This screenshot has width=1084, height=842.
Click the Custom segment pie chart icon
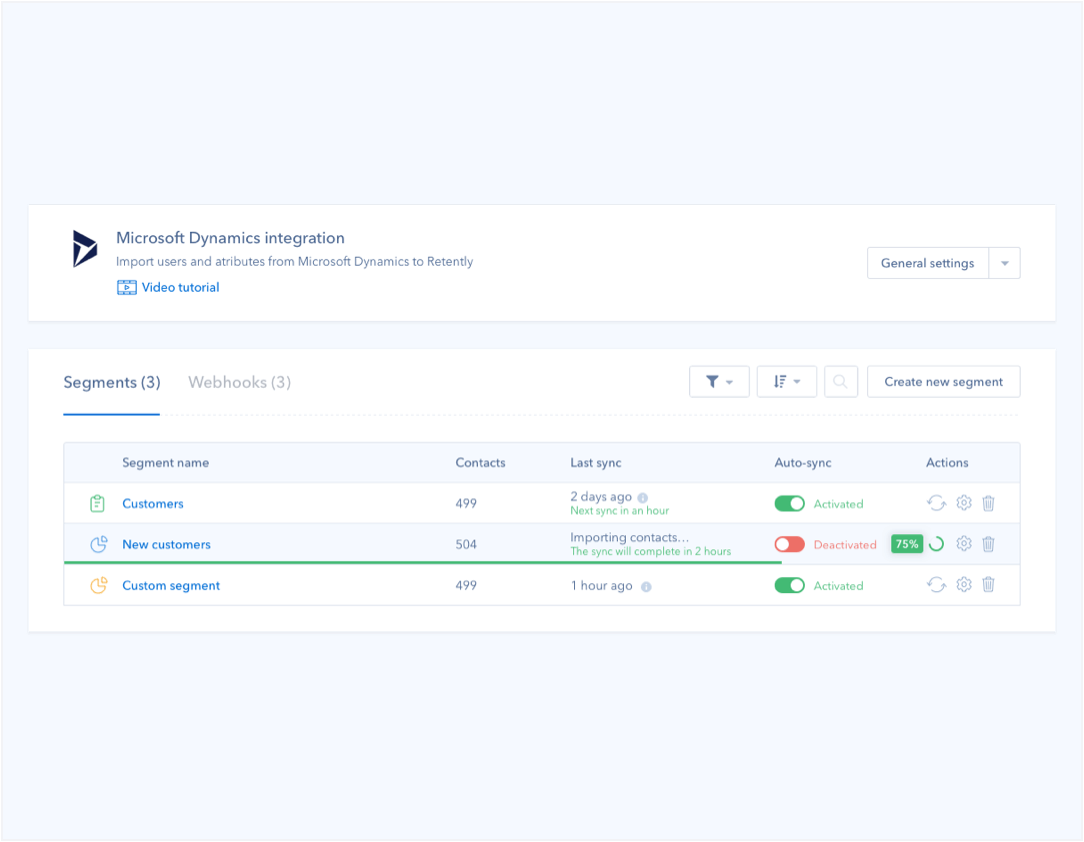(99, 585)
